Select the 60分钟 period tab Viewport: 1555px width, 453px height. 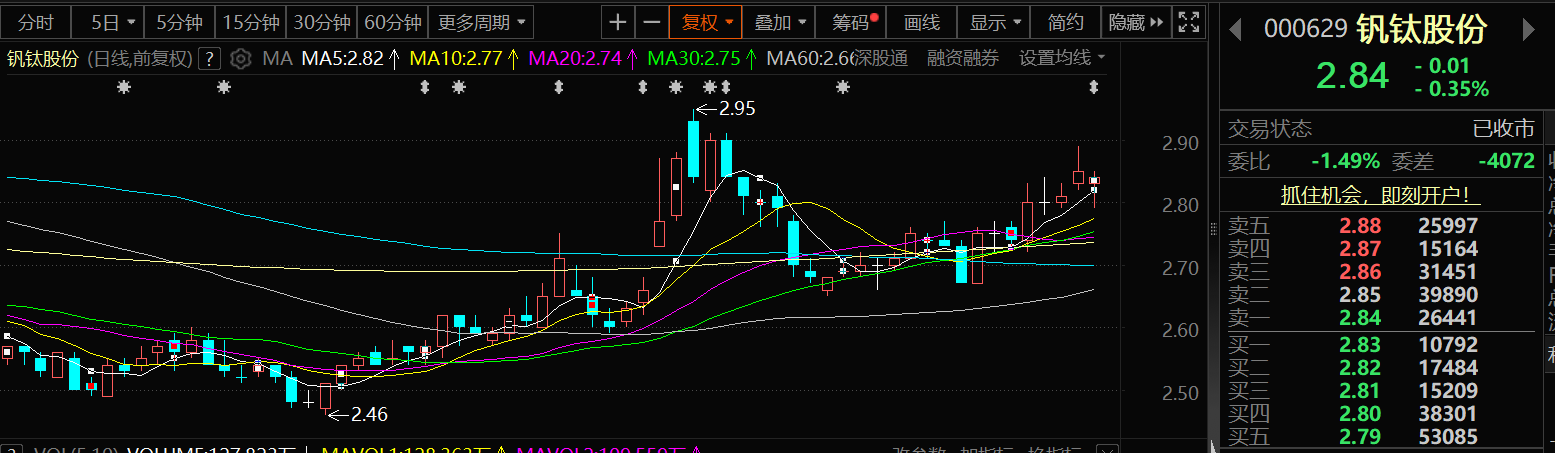393,22
